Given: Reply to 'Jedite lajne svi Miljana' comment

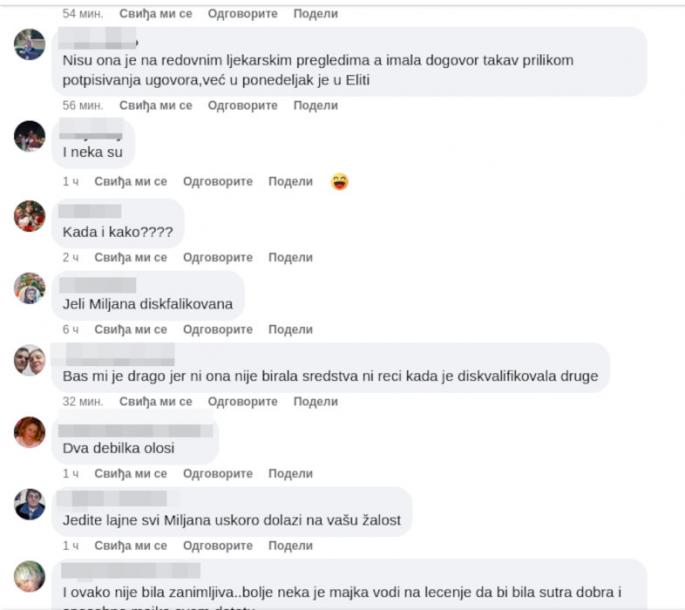Looking at the screenshot, I should point(218,546).
